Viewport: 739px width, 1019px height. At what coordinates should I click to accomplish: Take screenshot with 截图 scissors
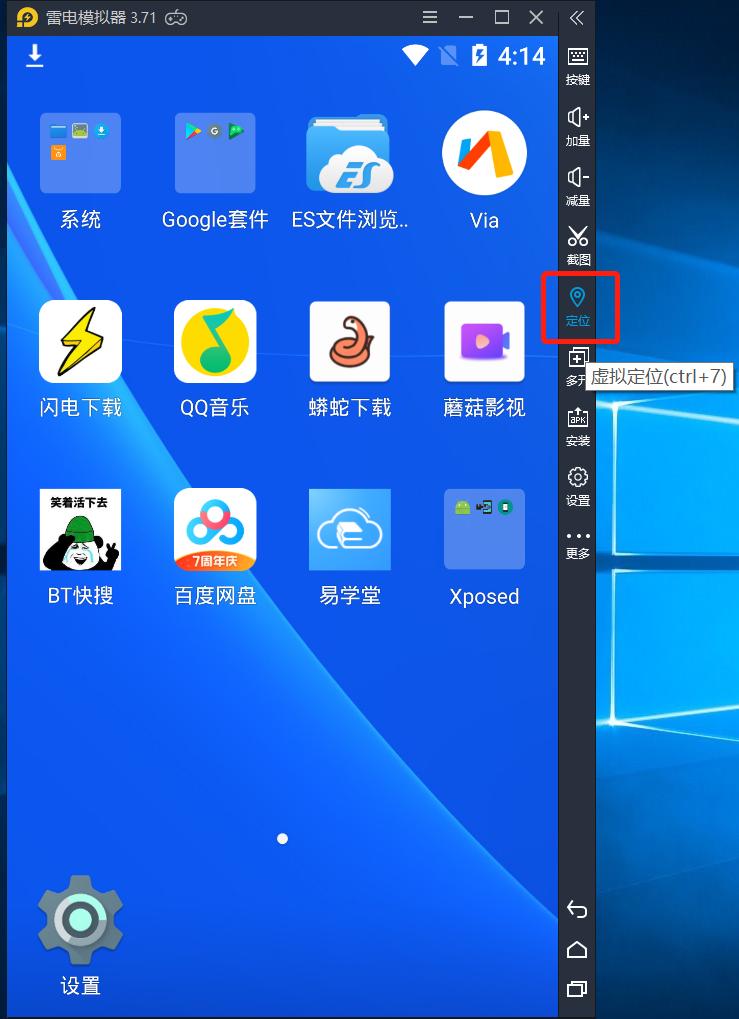point(578,246)
